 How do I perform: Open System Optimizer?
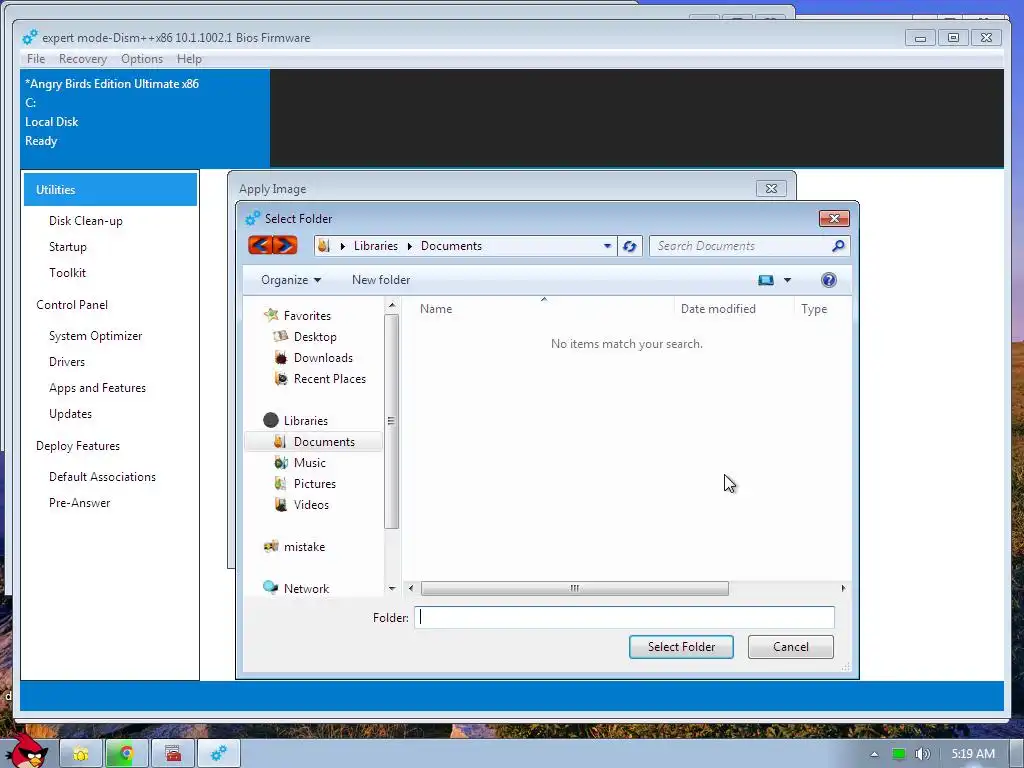coord(95,336)
